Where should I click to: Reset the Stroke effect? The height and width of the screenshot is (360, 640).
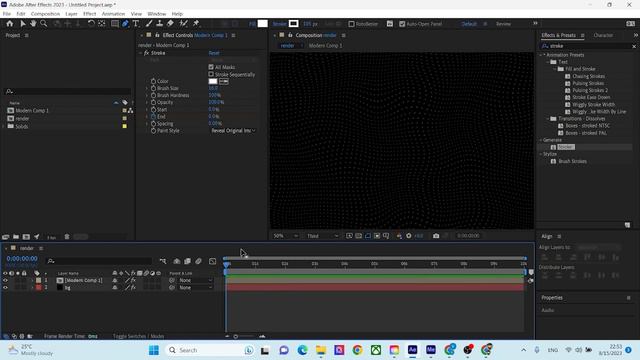214,53
